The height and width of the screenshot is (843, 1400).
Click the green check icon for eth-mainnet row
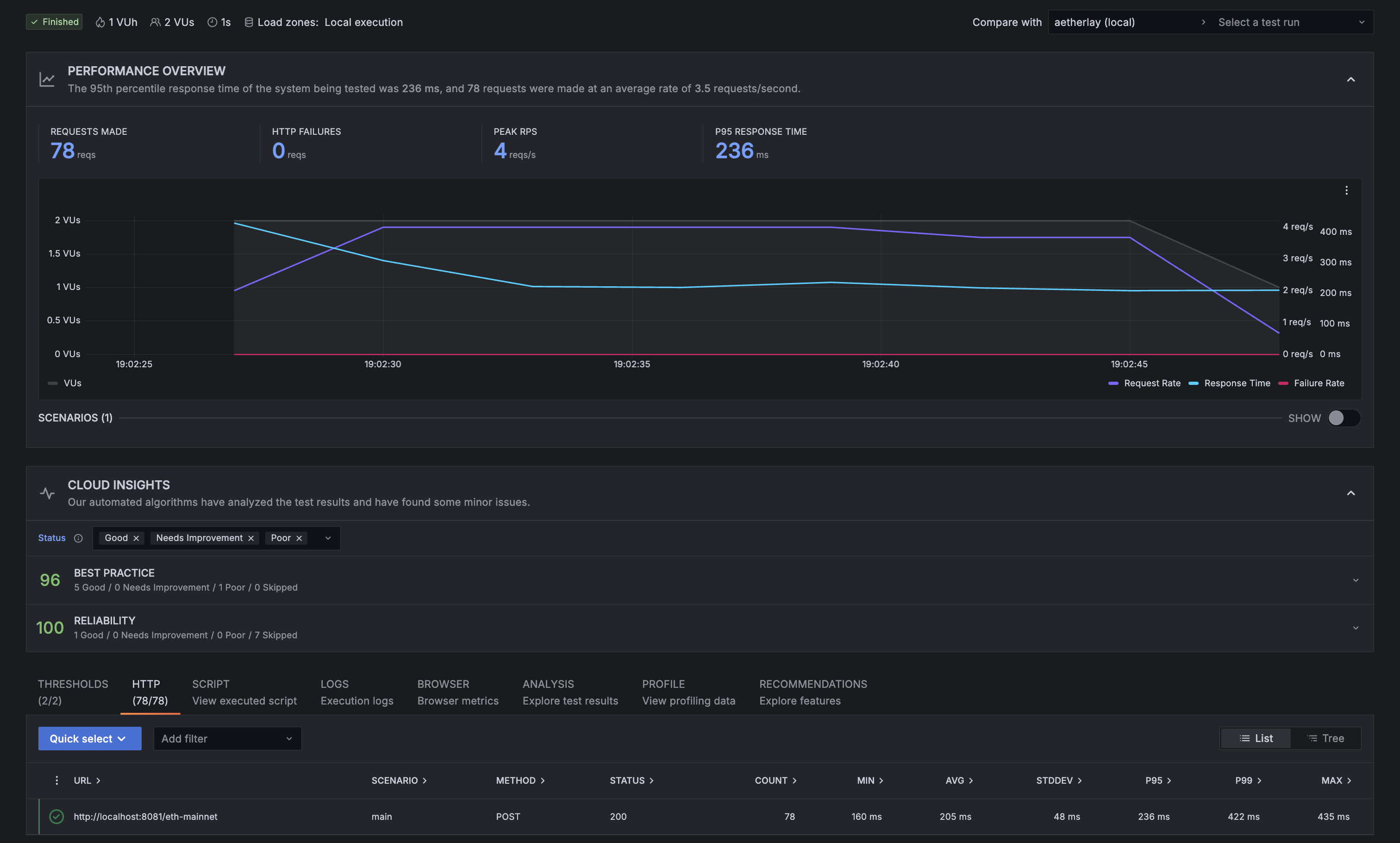coord(56,816)
